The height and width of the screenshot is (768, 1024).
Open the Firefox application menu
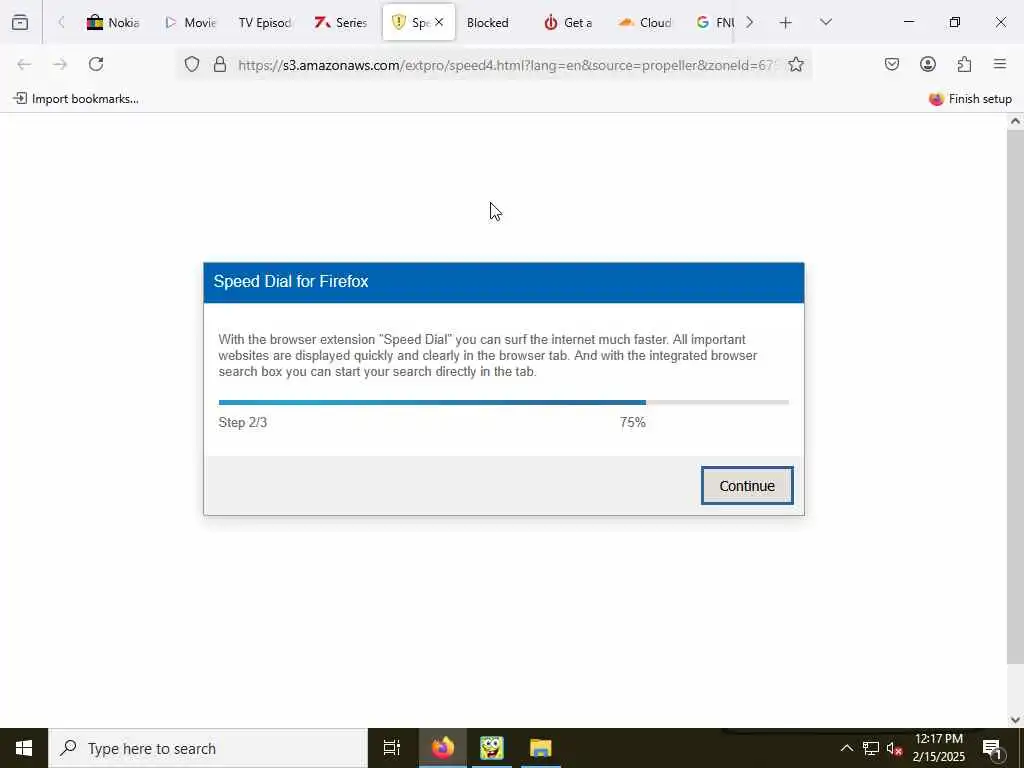tap(1000, 64)
